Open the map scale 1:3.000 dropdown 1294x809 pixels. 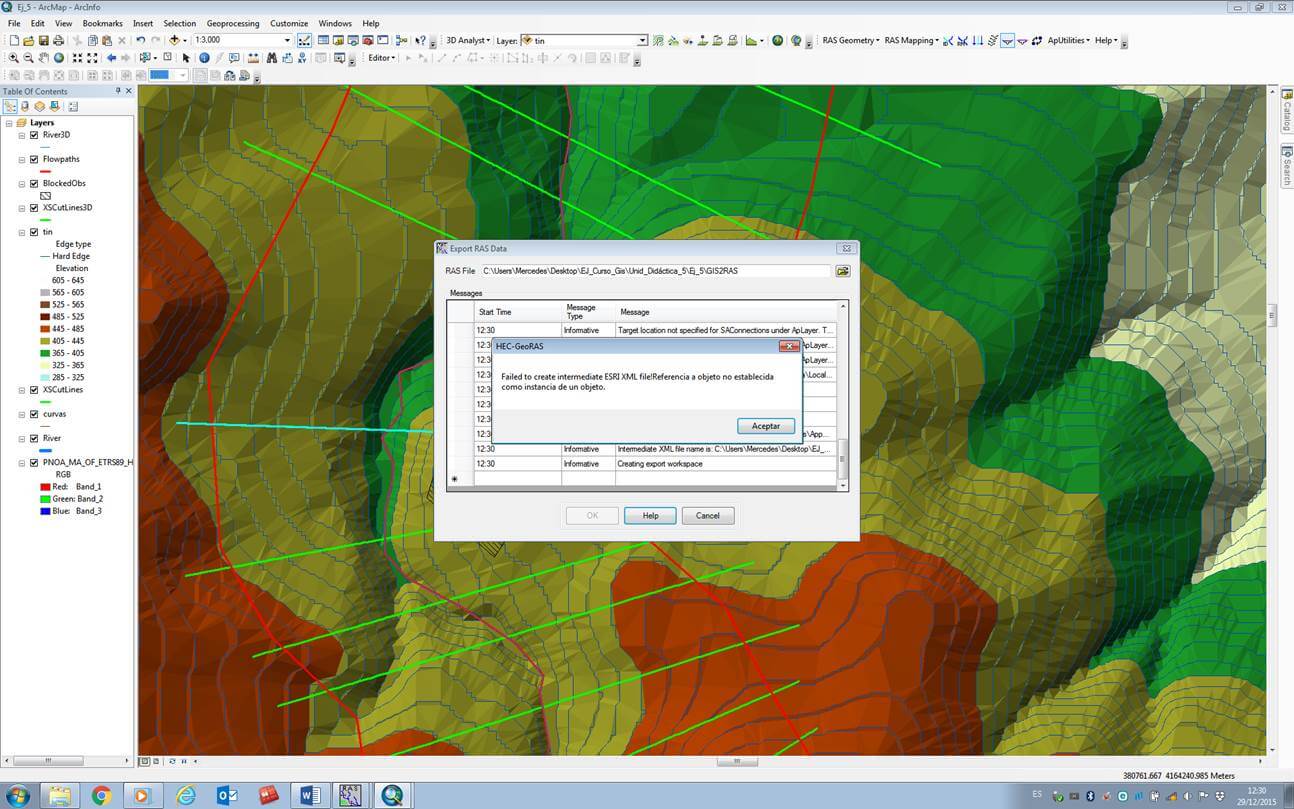[287, 40]
